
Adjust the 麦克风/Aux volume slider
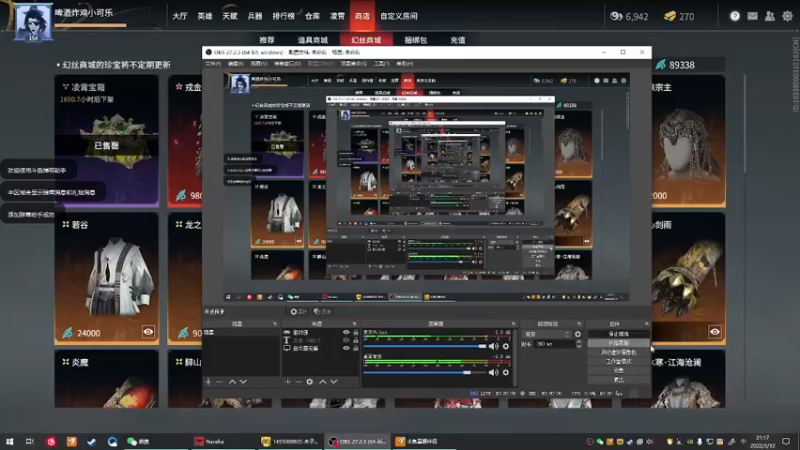click(424, 346)
